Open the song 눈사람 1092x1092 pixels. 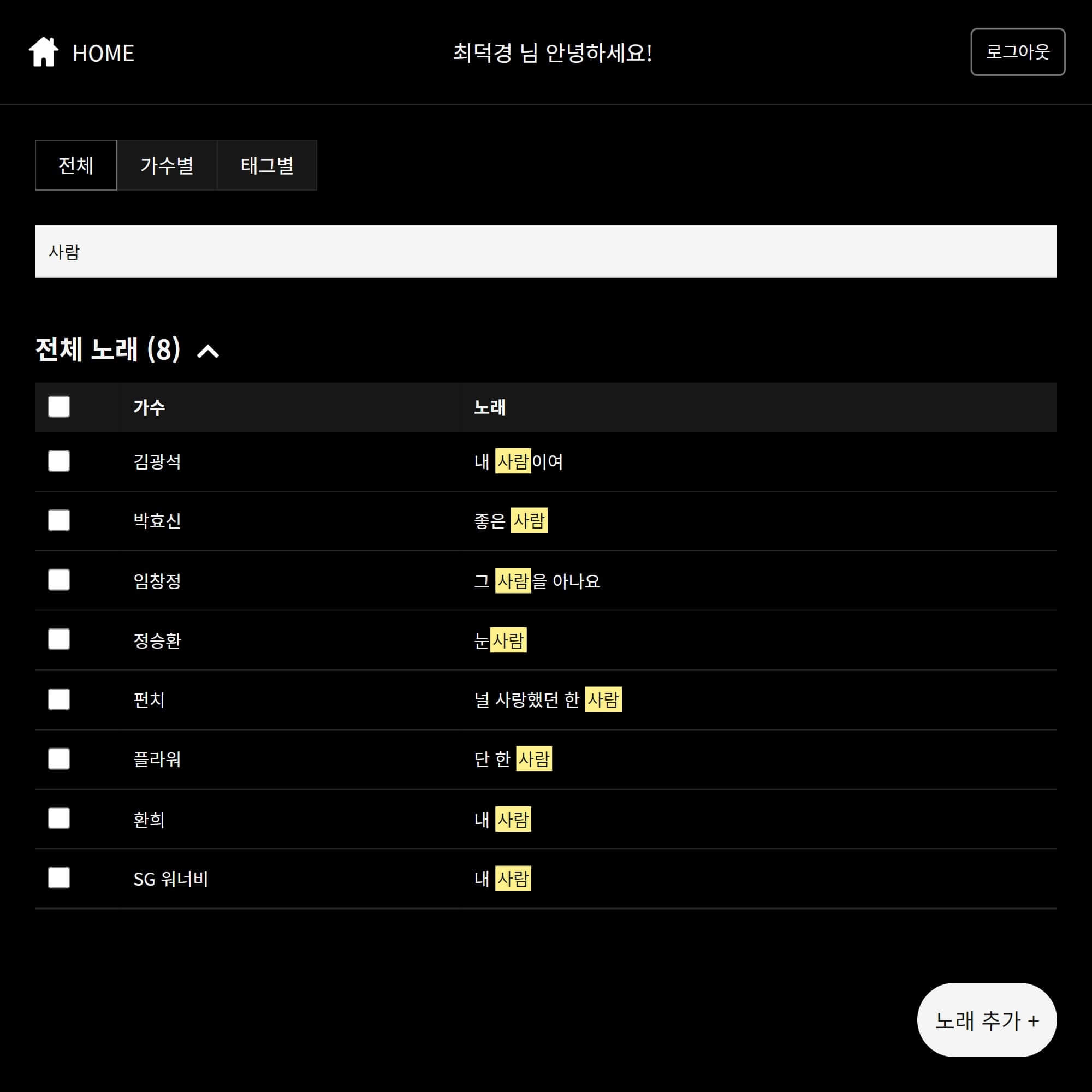(x=500, y=640)
